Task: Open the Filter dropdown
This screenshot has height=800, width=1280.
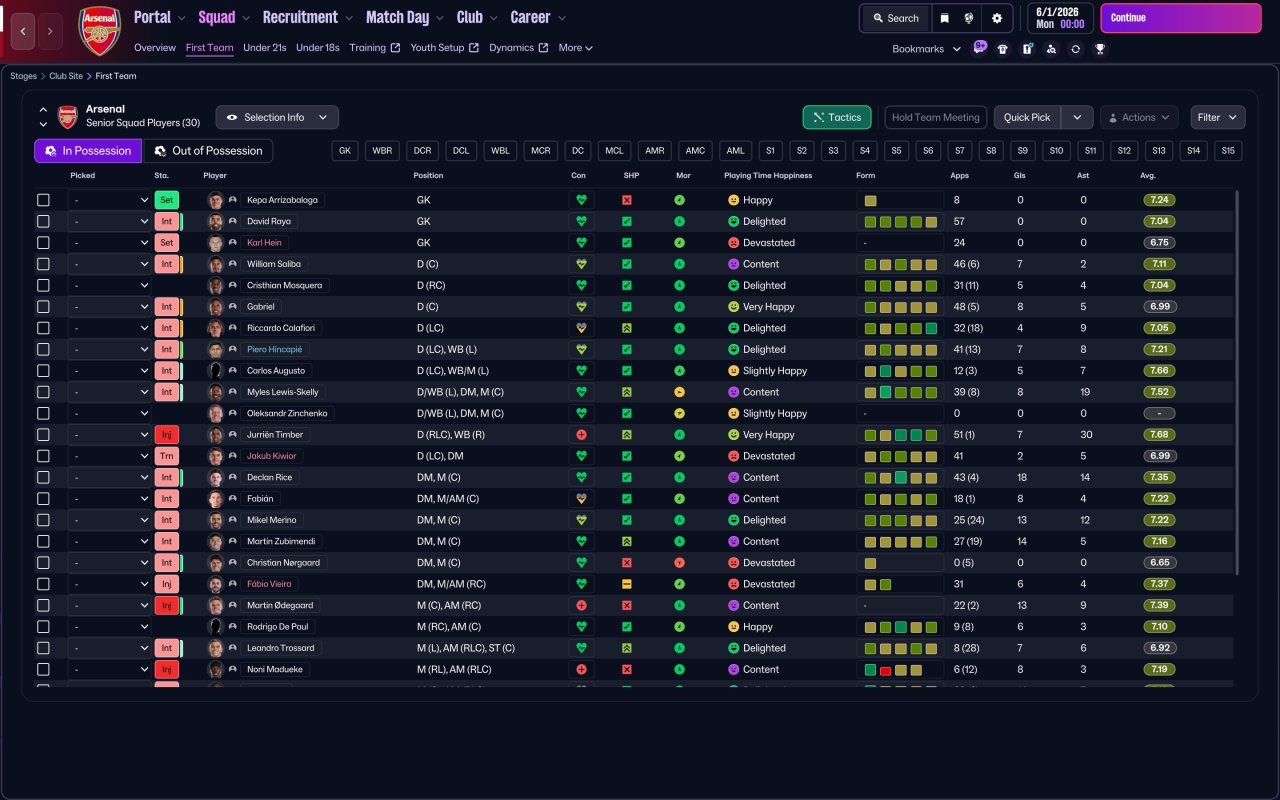Action: tap(1218, 117)
